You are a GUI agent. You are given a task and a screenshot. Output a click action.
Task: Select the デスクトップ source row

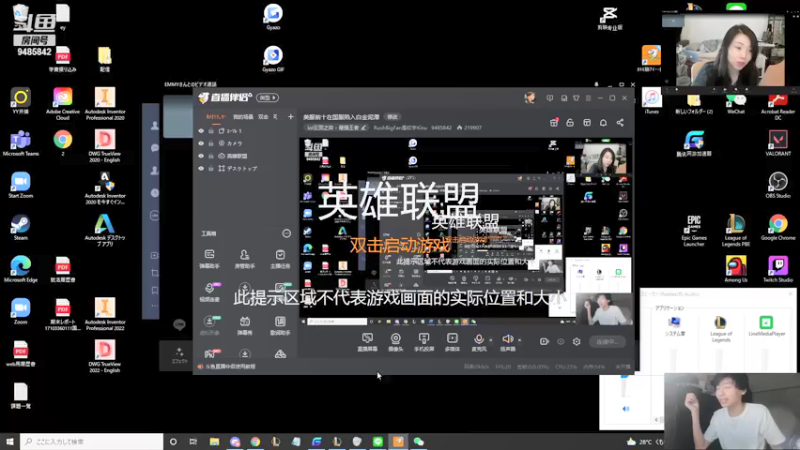(246, 168)
